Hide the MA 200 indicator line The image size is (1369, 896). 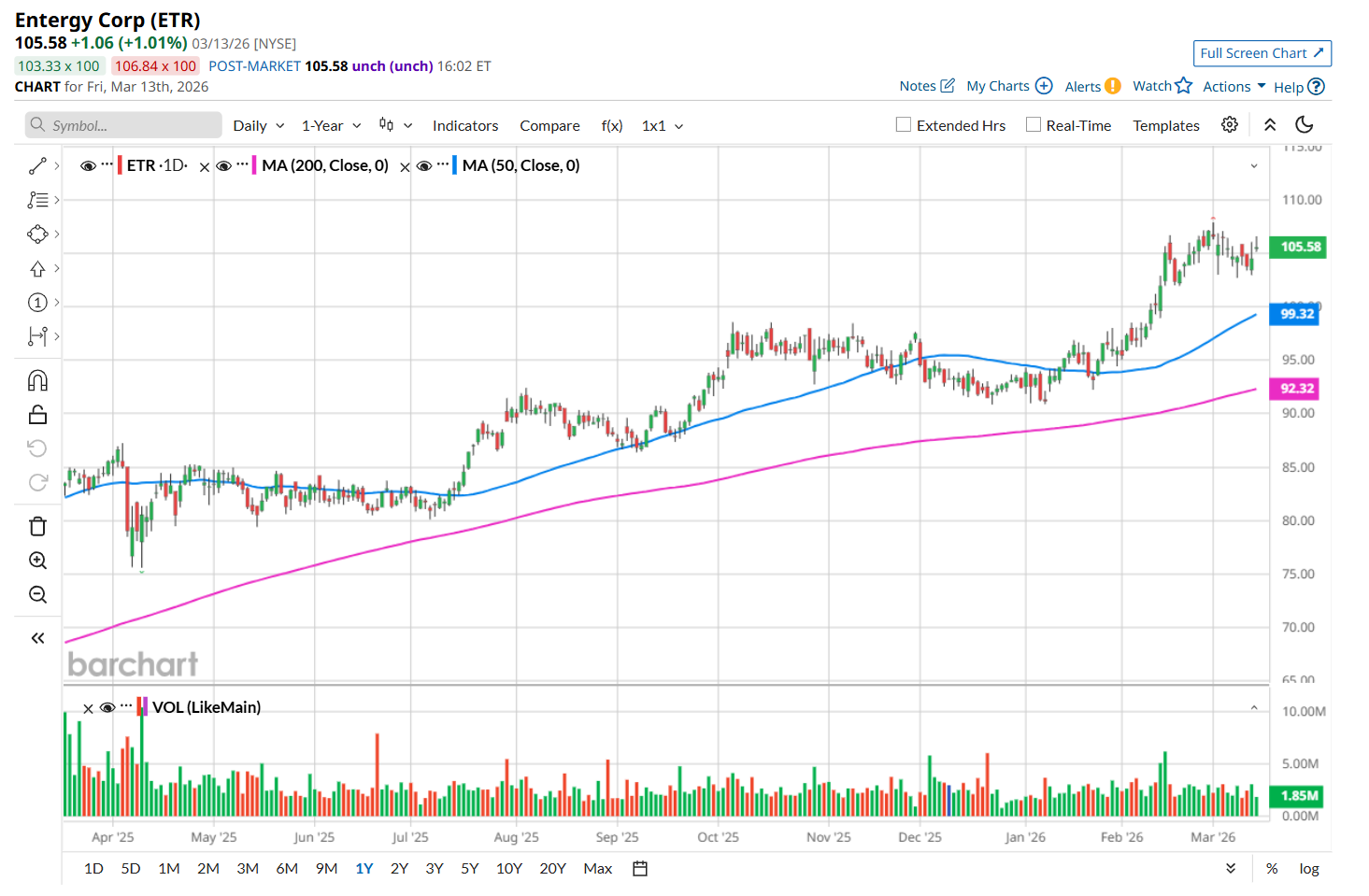click(x=223, y=166)
